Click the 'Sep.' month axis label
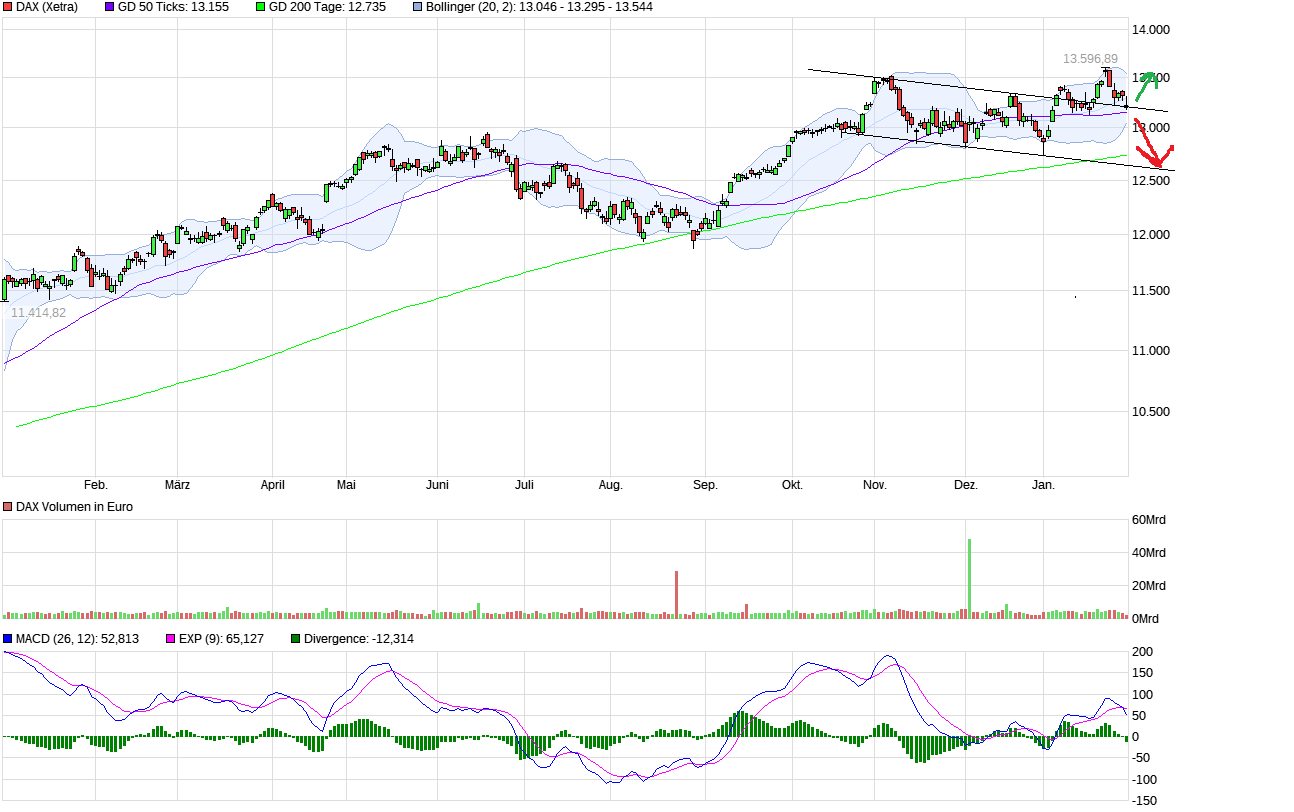The image size is (1294, 812). click(705, 485)
